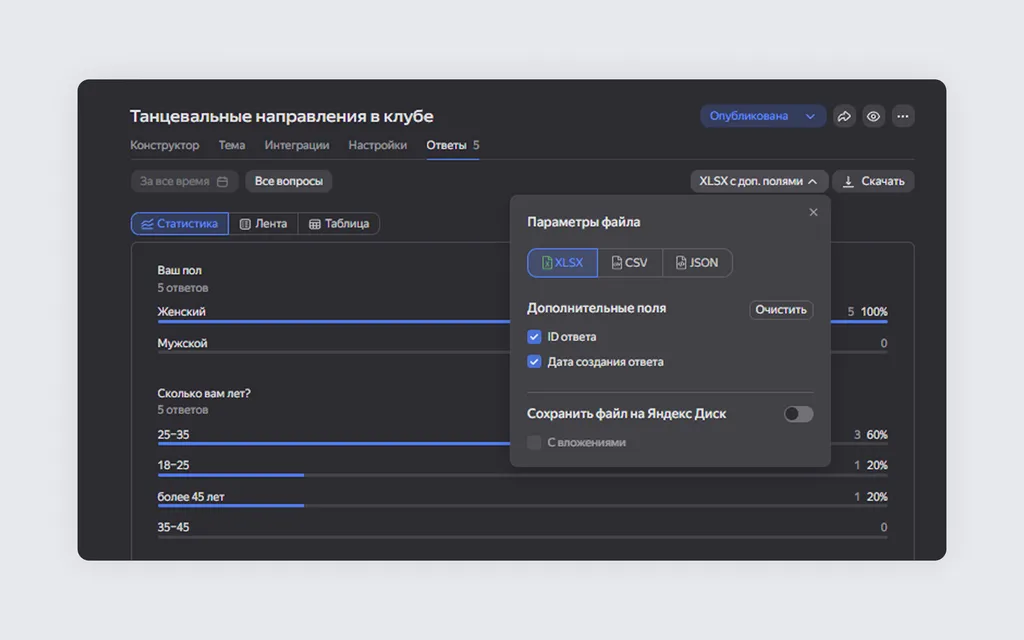Click the eye preview icon
Viewport: 1024px width, 640px height.
(873, 116)
